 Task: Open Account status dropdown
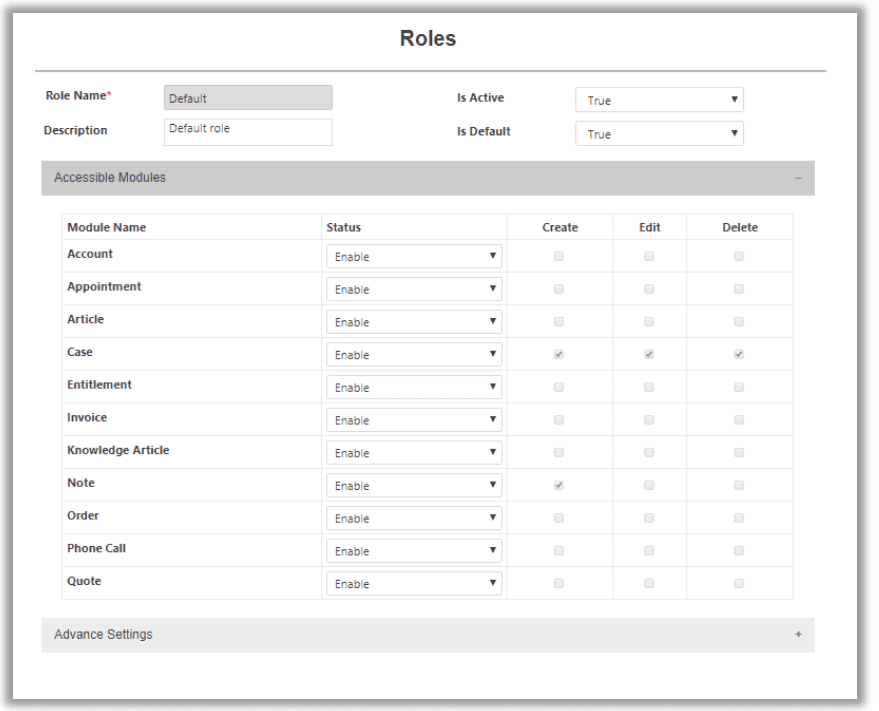(x=414, y=256)
